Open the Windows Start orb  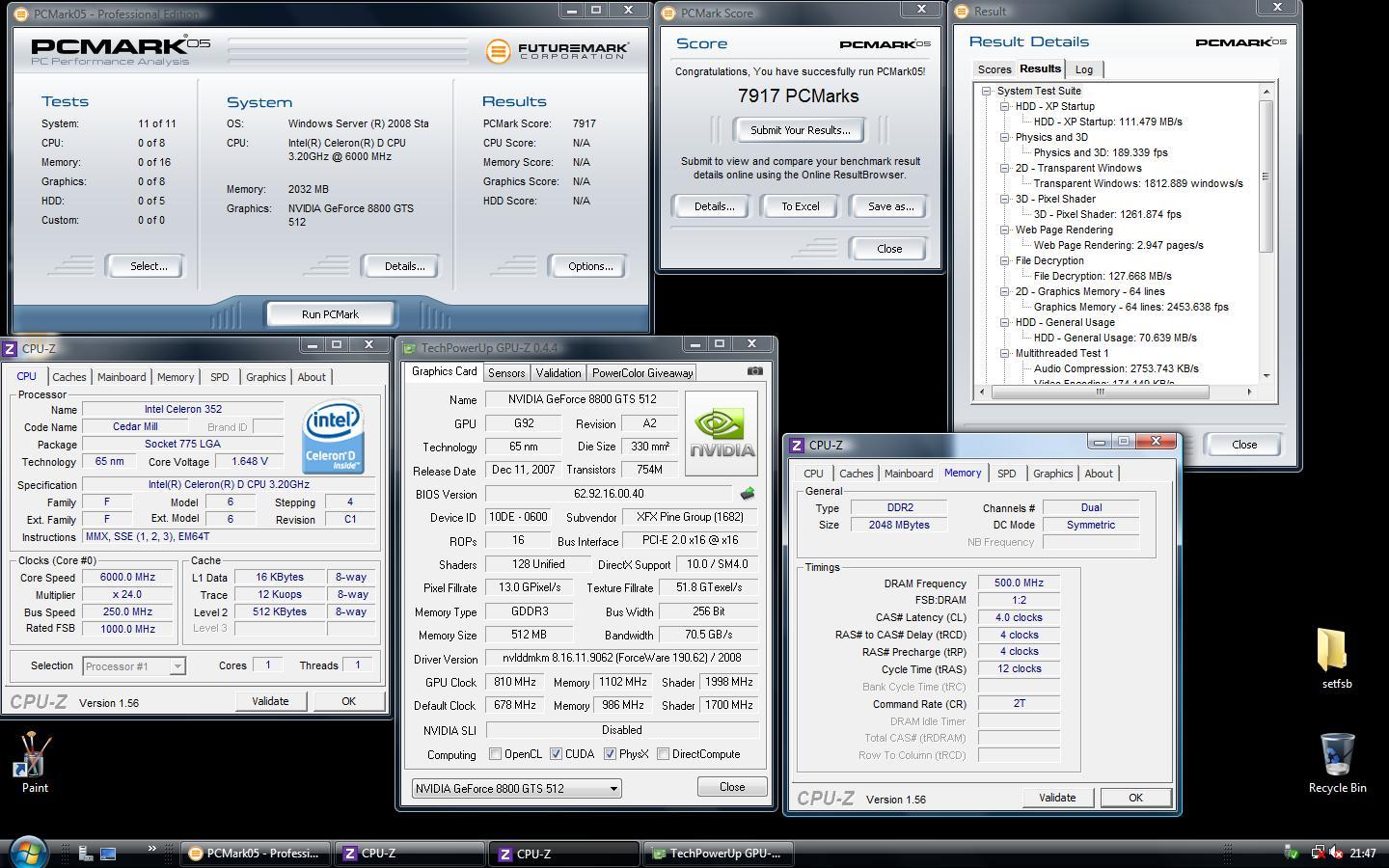tap(27, 852)
